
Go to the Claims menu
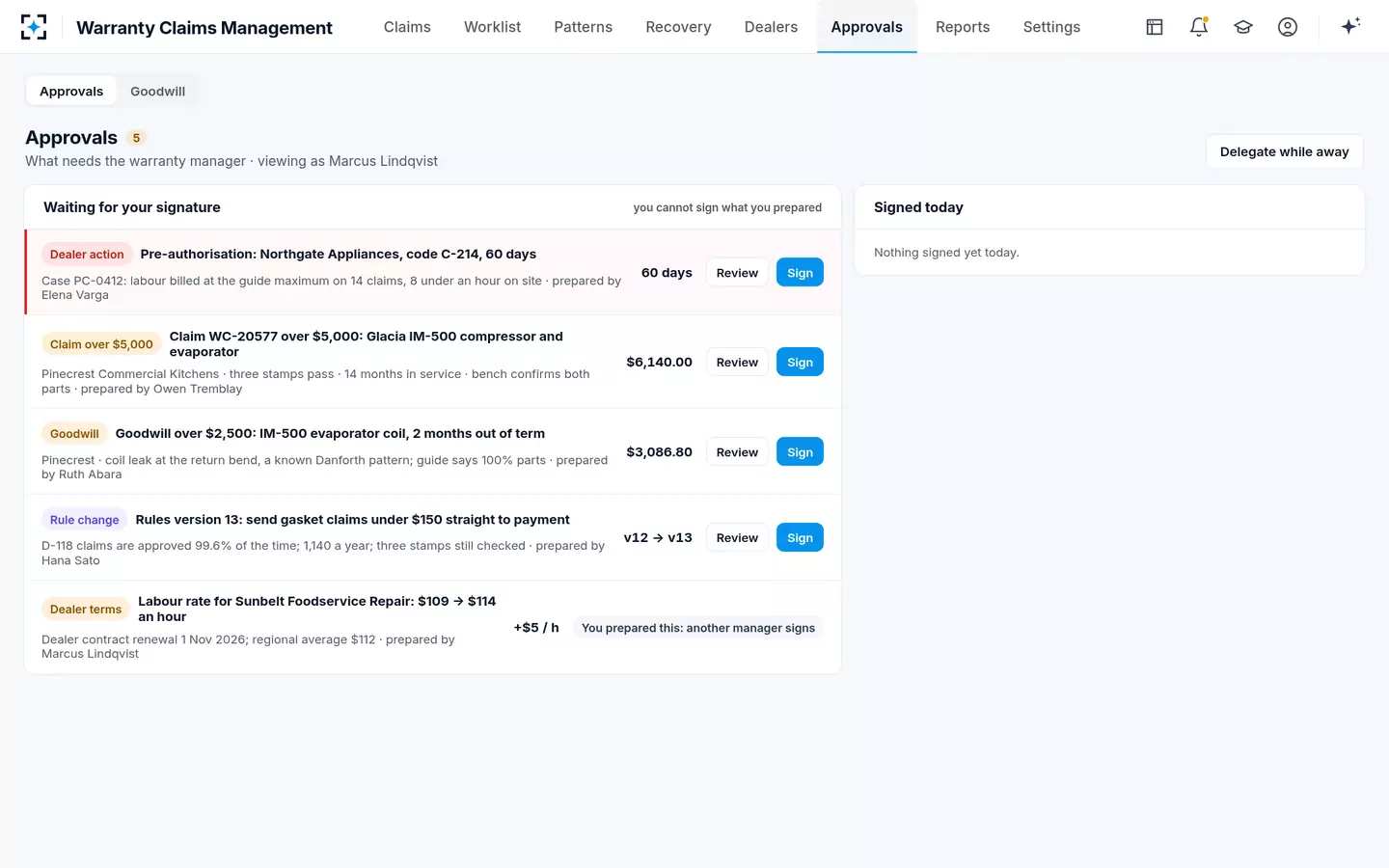[407, 27]
